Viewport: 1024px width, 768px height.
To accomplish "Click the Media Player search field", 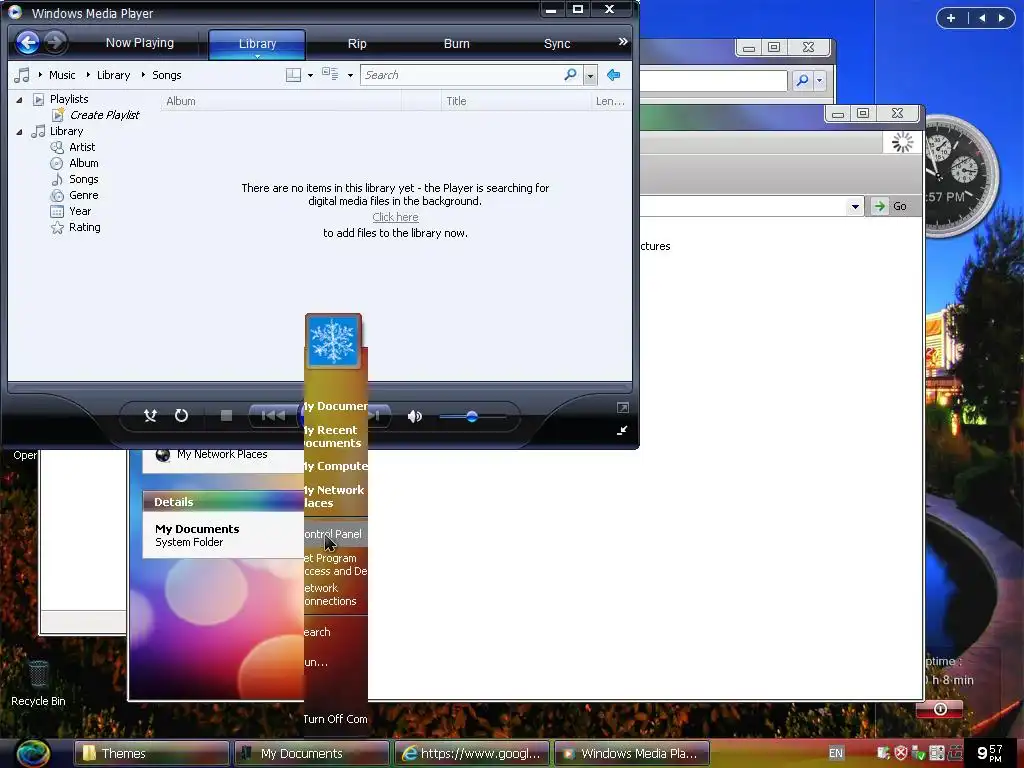I will pyautogui.click(x=462, y=75).
